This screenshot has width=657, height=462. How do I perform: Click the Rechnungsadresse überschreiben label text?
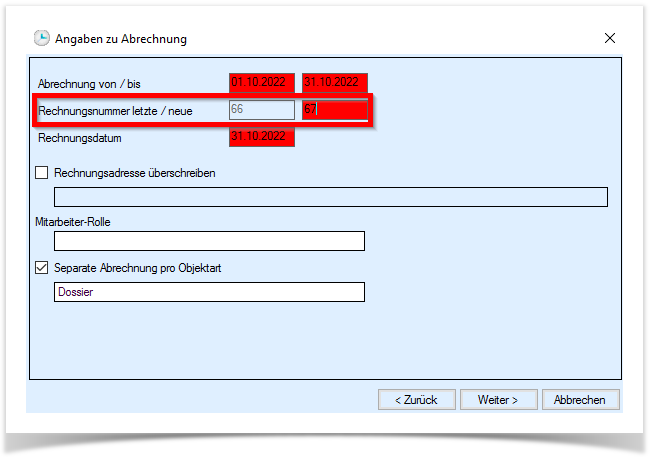point(135,173)
